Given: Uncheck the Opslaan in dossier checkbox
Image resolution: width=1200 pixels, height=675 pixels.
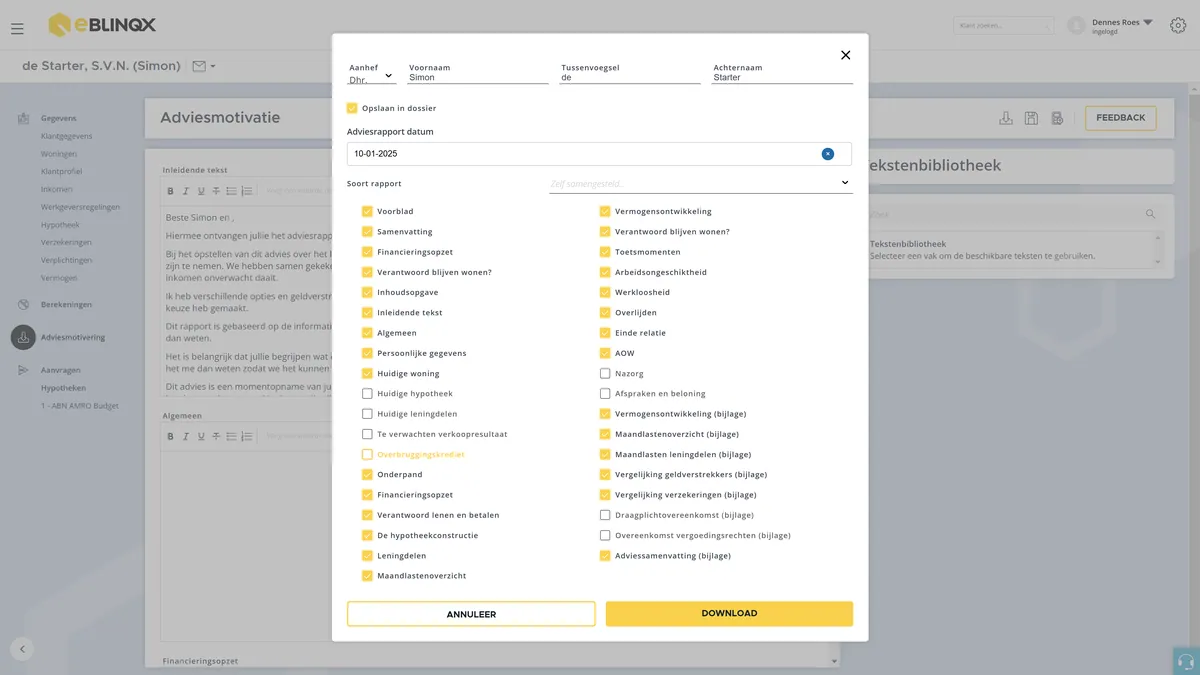Looking at the screenshot, I should point(352,108).
